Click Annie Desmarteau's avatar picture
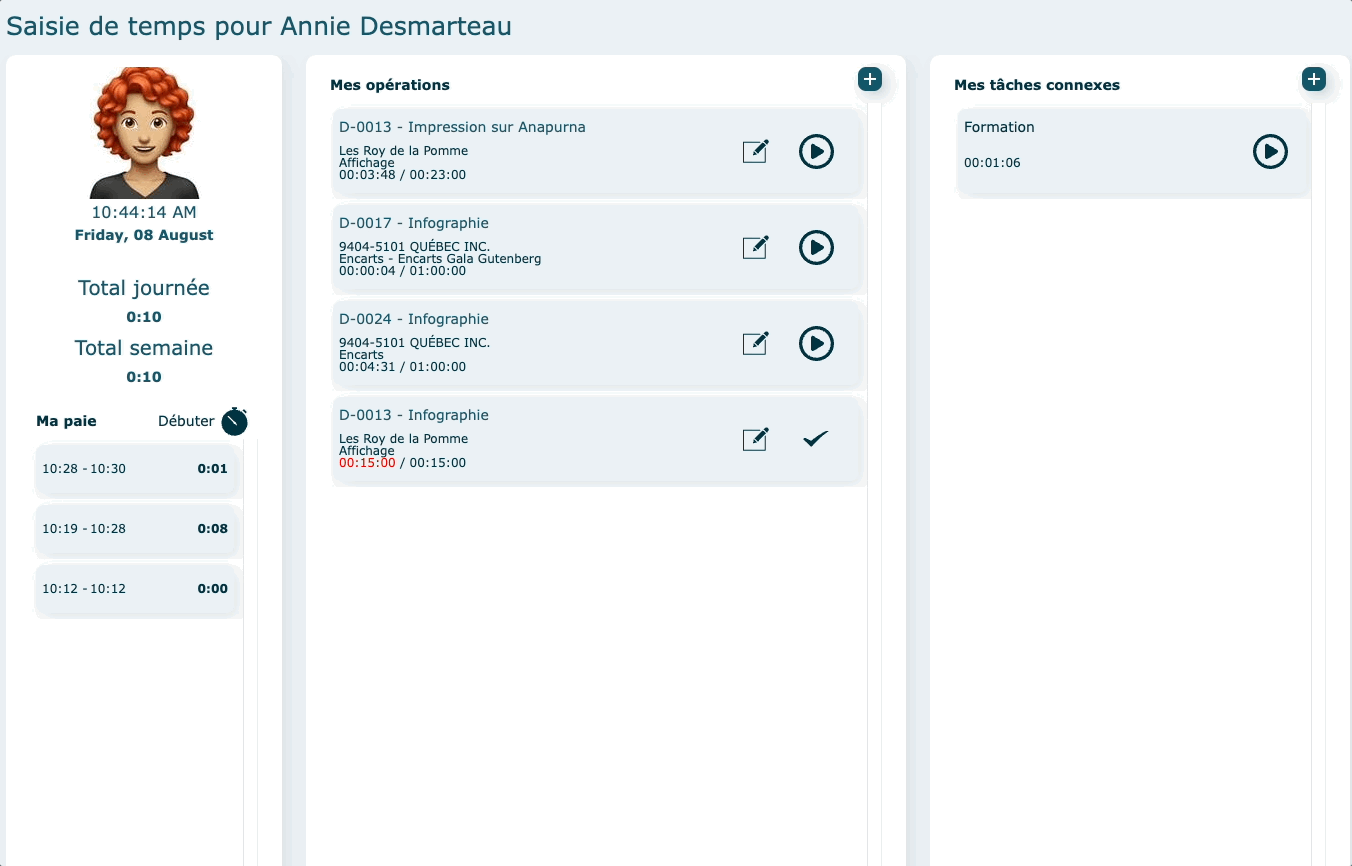The width and height of the screenshot is (1352, 866). tap(144, 133)
